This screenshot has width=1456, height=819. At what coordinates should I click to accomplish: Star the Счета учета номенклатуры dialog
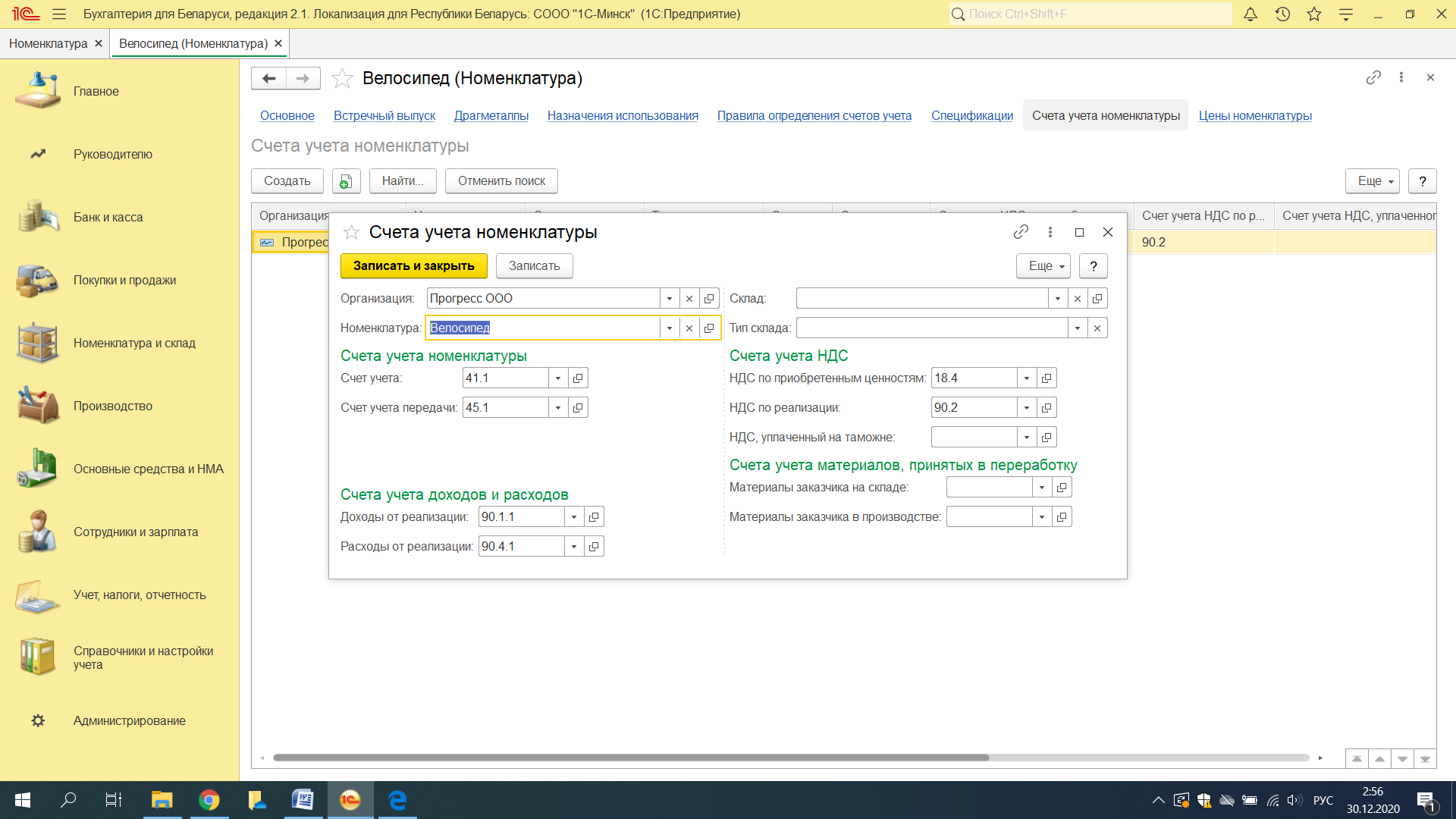coord(351,232)
